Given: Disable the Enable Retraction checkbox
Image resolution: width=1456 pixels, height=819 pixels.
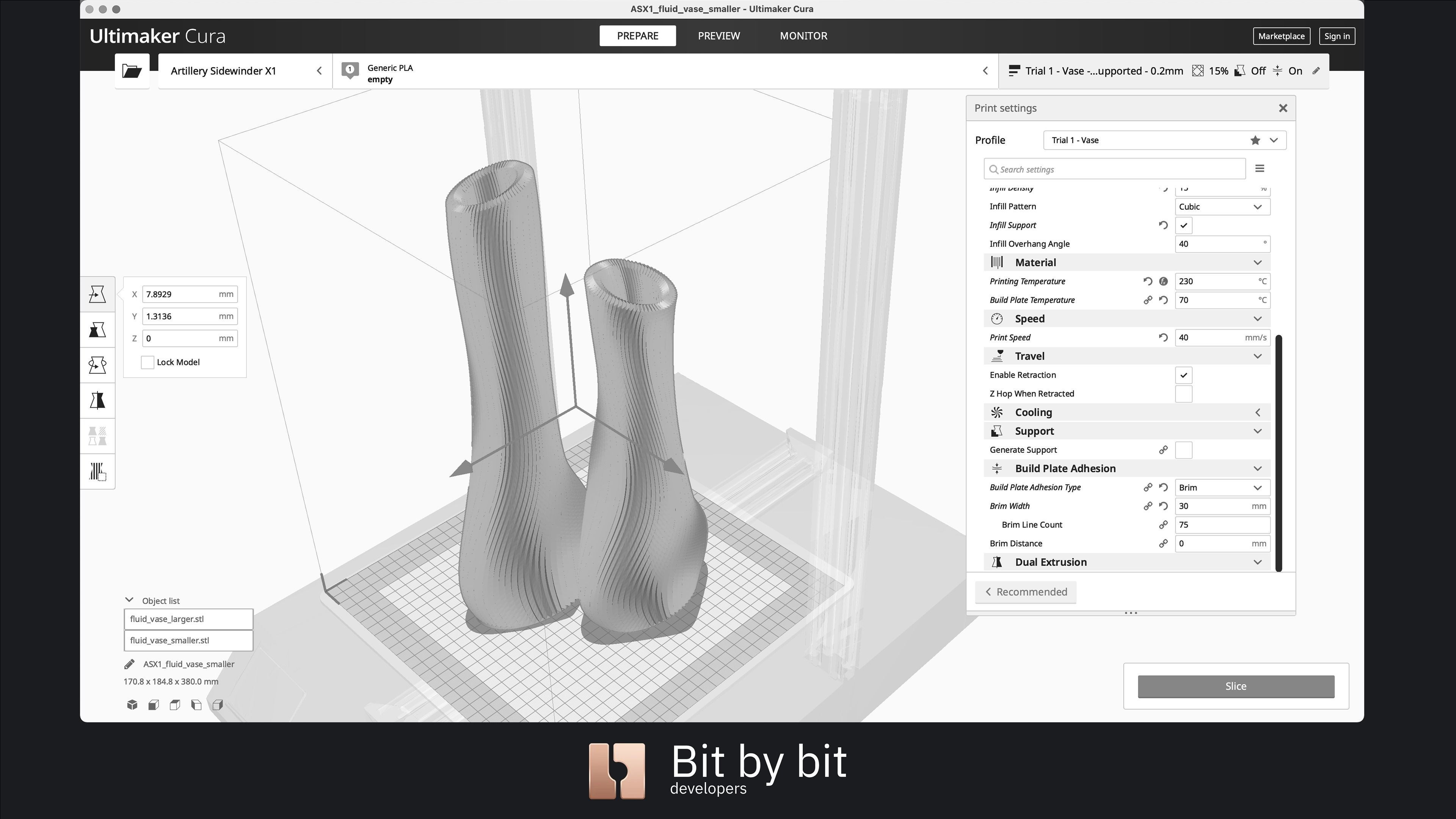Looking at the screenshot, I should point(1183,375).
